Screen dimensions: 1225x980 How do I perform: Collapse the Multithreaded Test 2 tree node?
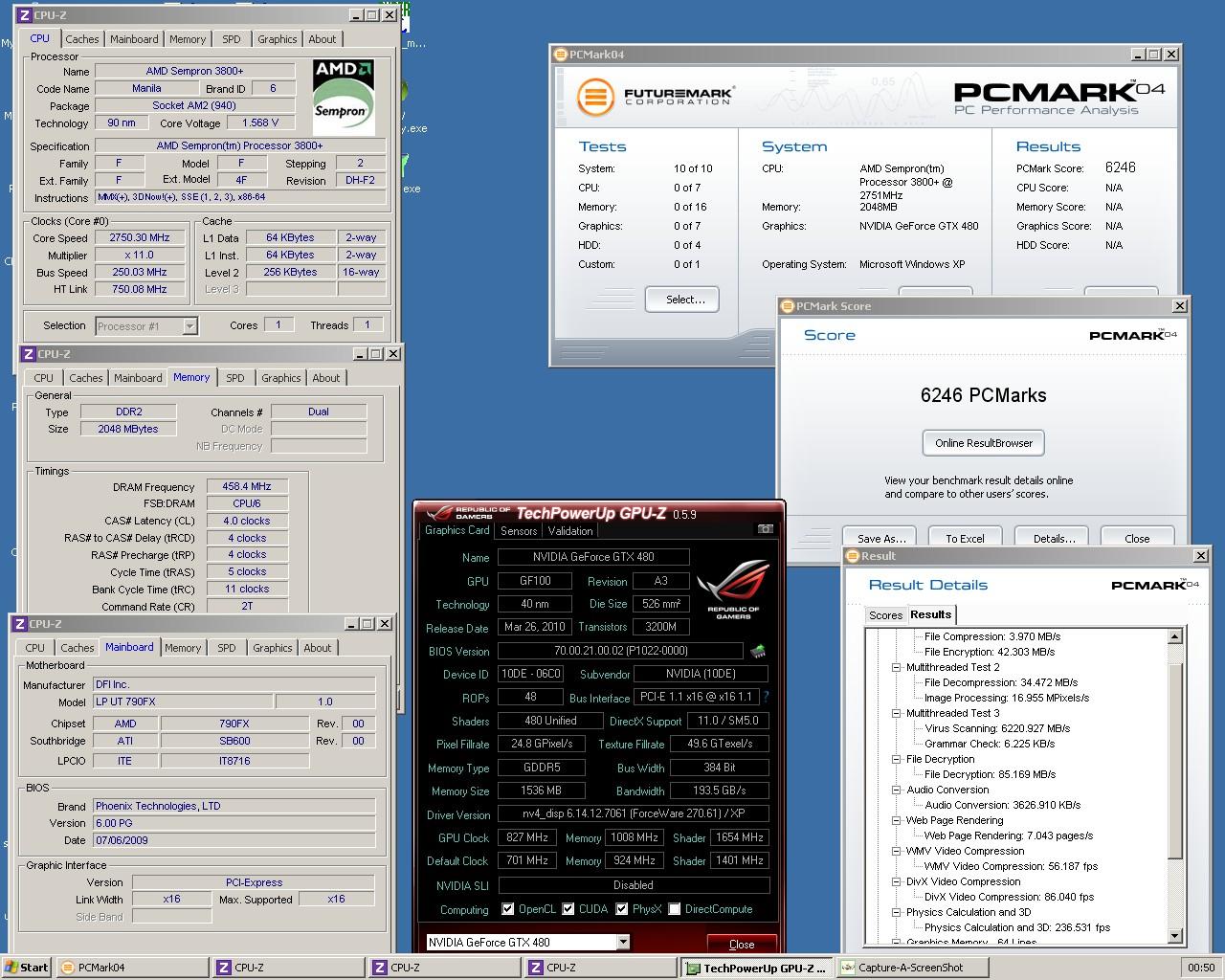(x=897, y=667)
